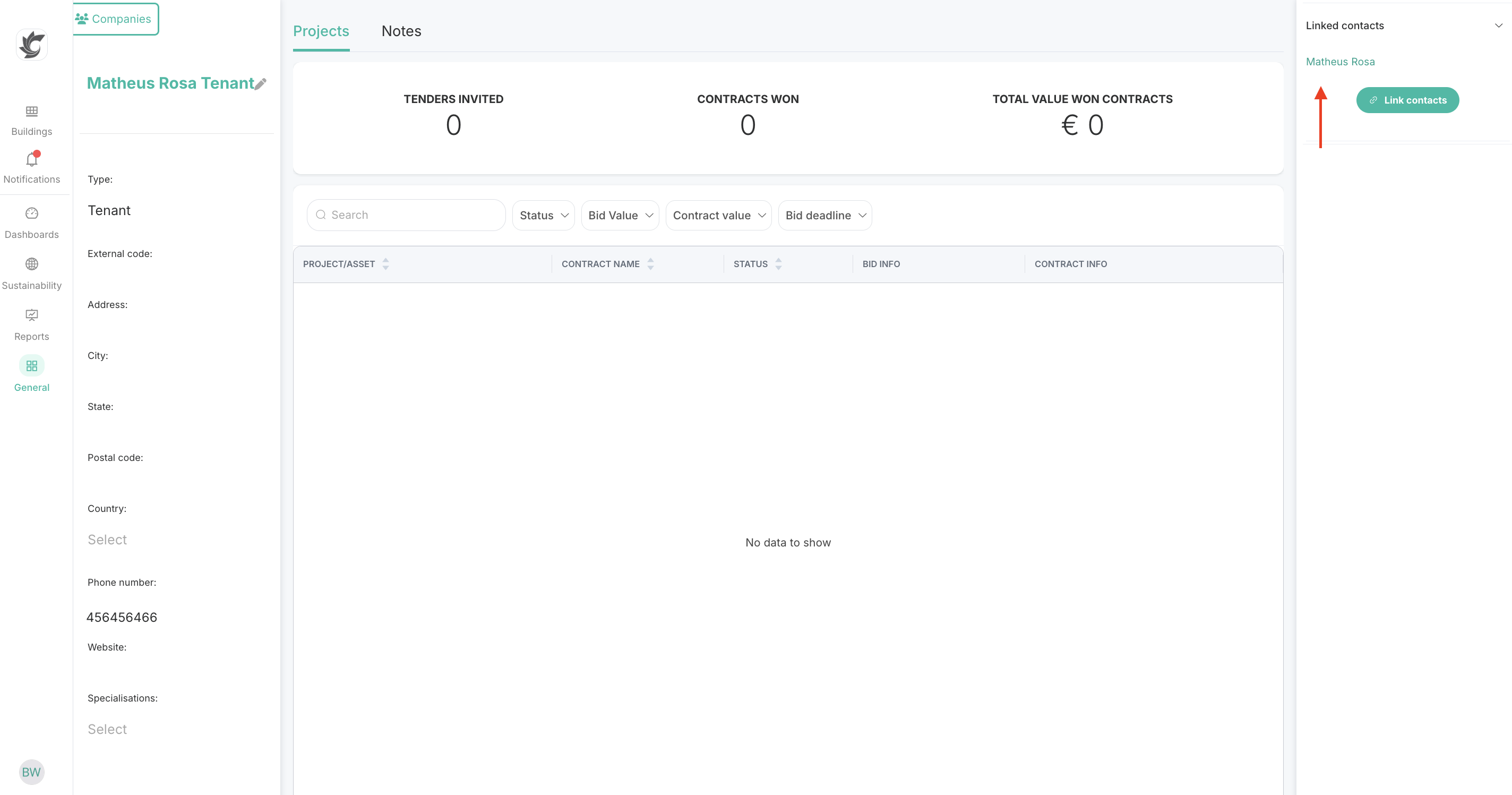Click the Link contacts button
The image size is (1512, 795).
click(1407, 100)
